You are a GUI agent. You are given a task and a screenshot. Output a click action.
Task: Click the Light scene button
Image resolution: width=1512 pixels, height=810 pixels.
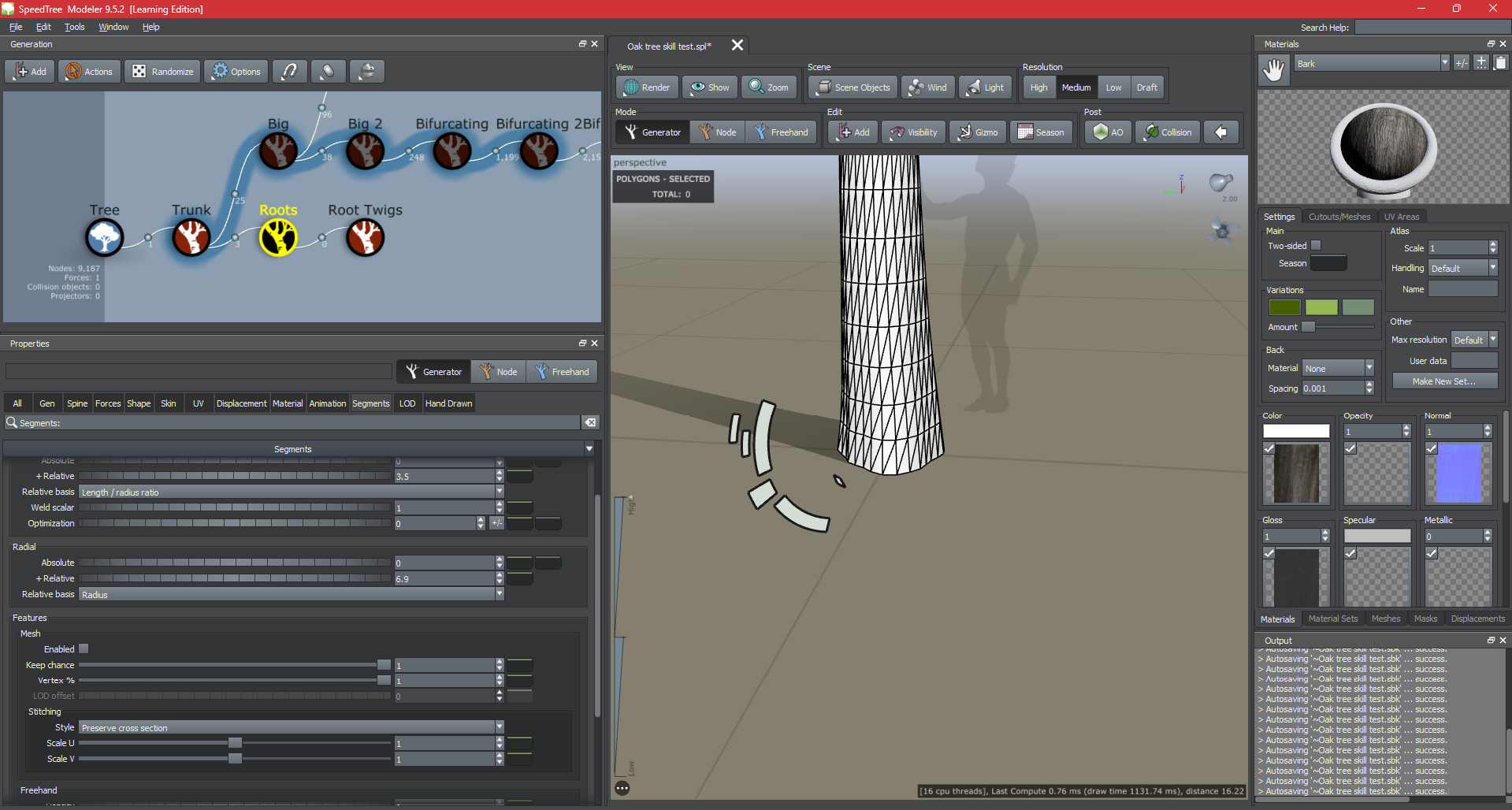985,87
